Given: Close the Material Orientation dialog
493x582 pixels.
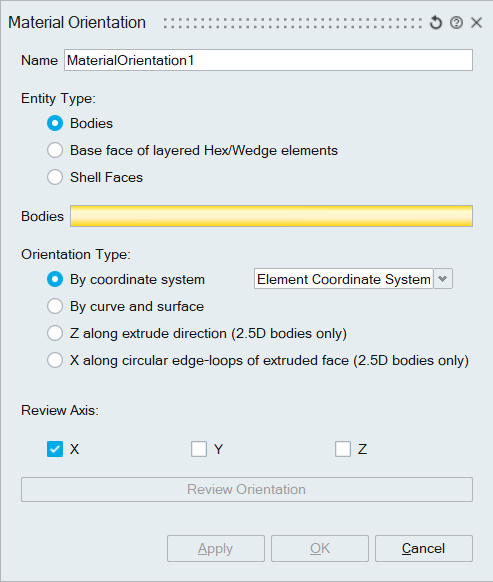Looking at the screenshot, I should [476, 23].
